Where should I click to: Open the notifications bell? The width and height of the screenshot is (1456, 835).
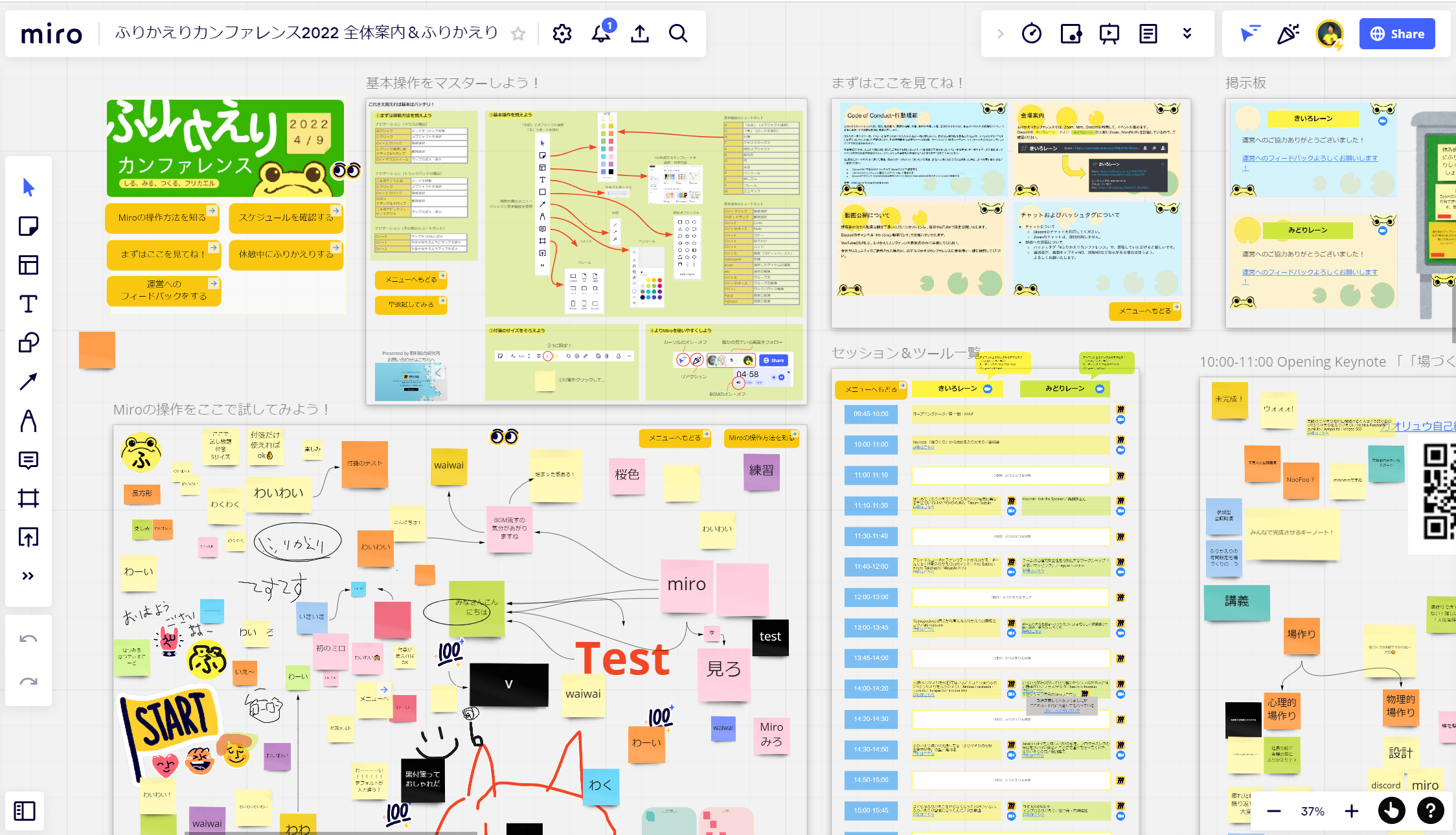[x=601, y=34]
